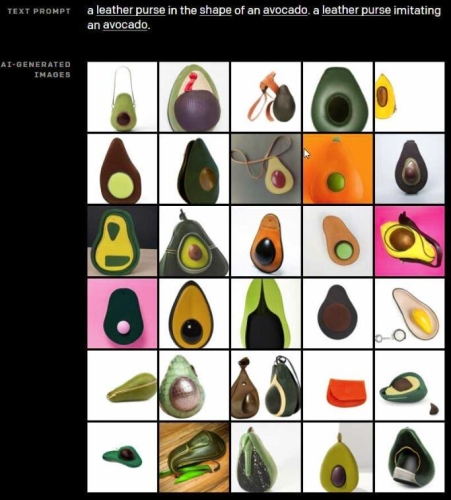Select image showing two brown and green pouches
Screen dimensions: 451x500
click(x=266, y=385)
